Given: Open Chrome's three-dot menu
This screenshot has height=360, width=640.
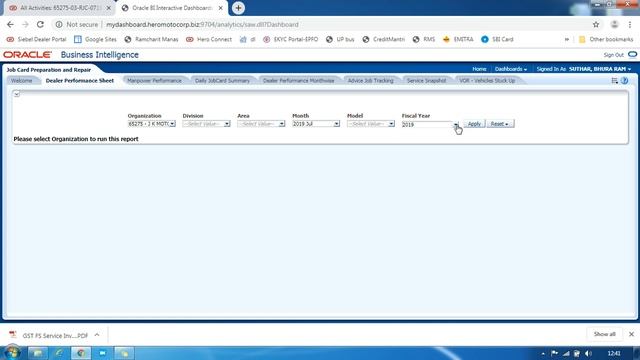Looking at the screenshot, I should tap(630, 24).
